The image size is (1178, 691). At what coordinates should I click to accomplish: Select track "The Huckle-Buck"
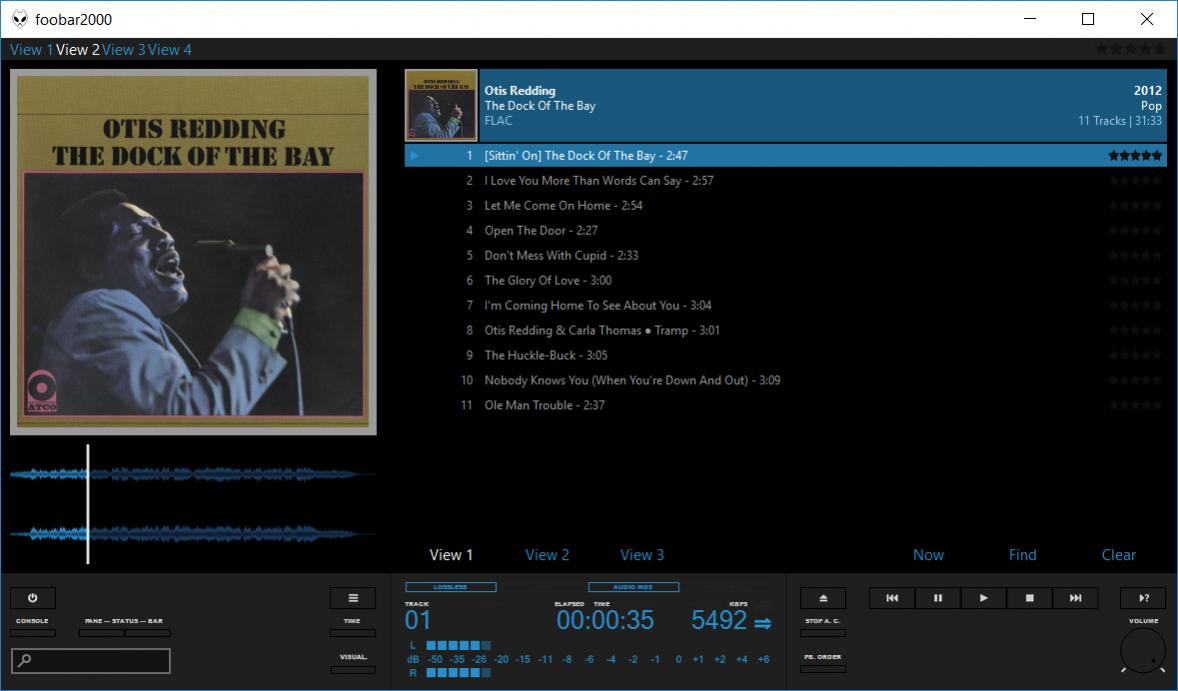[x=785, y=355]
